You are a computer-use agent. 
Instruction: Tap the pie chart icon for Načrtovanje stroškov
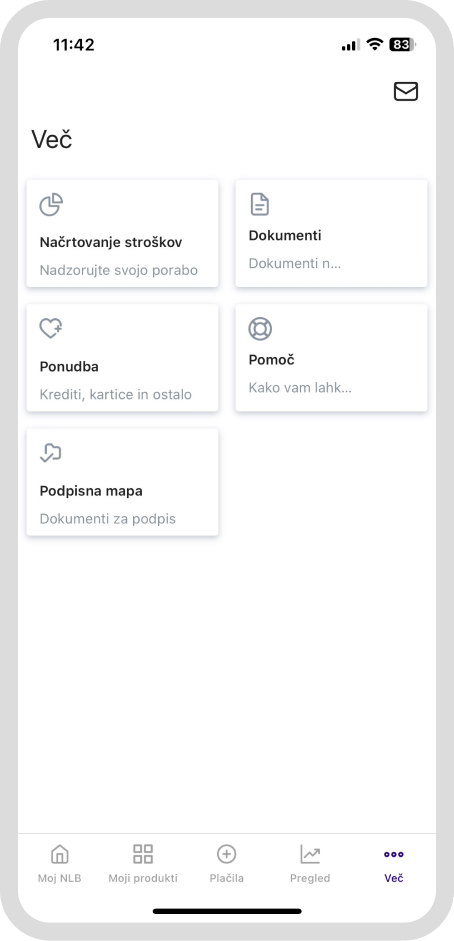[x=51, y=205]
